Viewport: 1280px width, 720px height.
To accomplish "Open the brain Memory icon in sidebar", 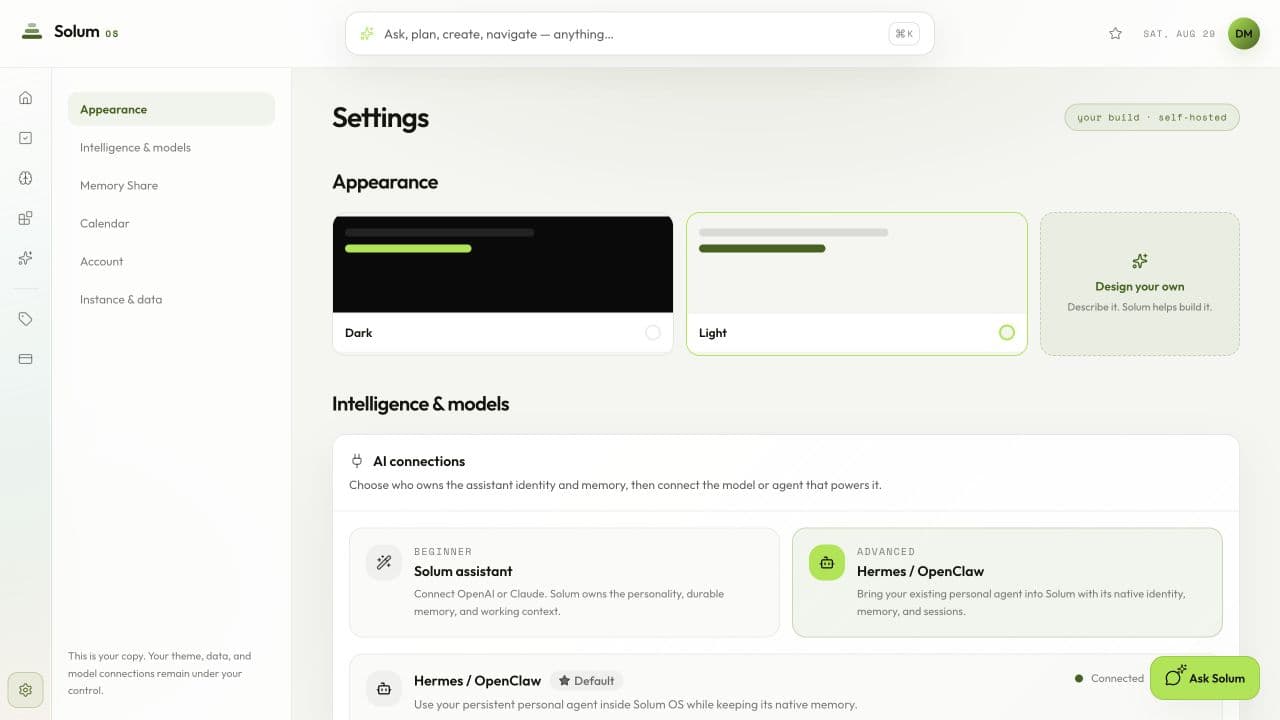I will pyautogui.click(x=26, y=178).
